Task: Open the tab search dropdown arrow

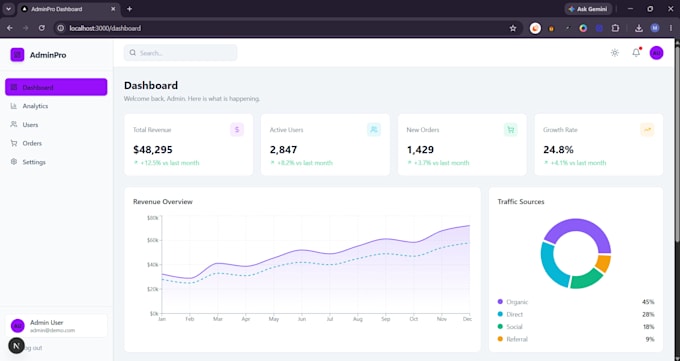Action: [8, 9]
